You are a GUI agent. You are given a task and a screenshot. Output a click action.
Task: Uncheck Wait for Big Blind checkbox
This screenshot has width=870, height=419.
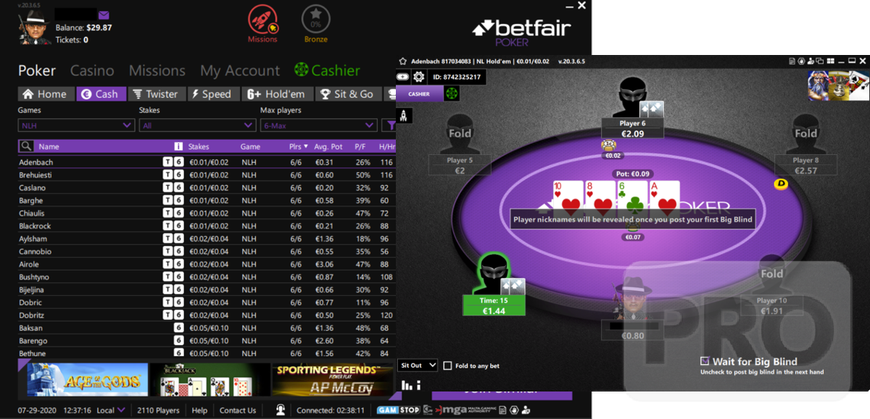(705, 361)
